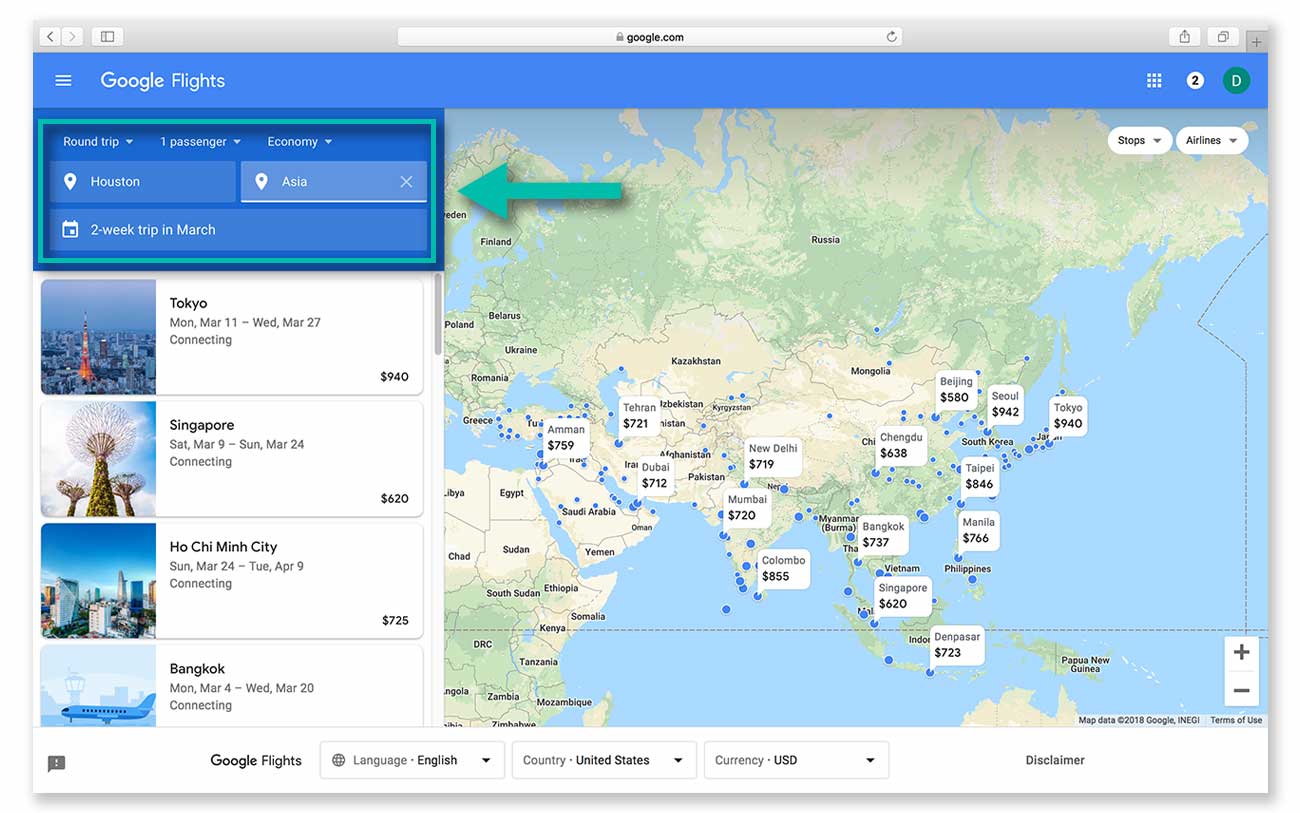Select the Bangkok flight card

pos(231,686)
